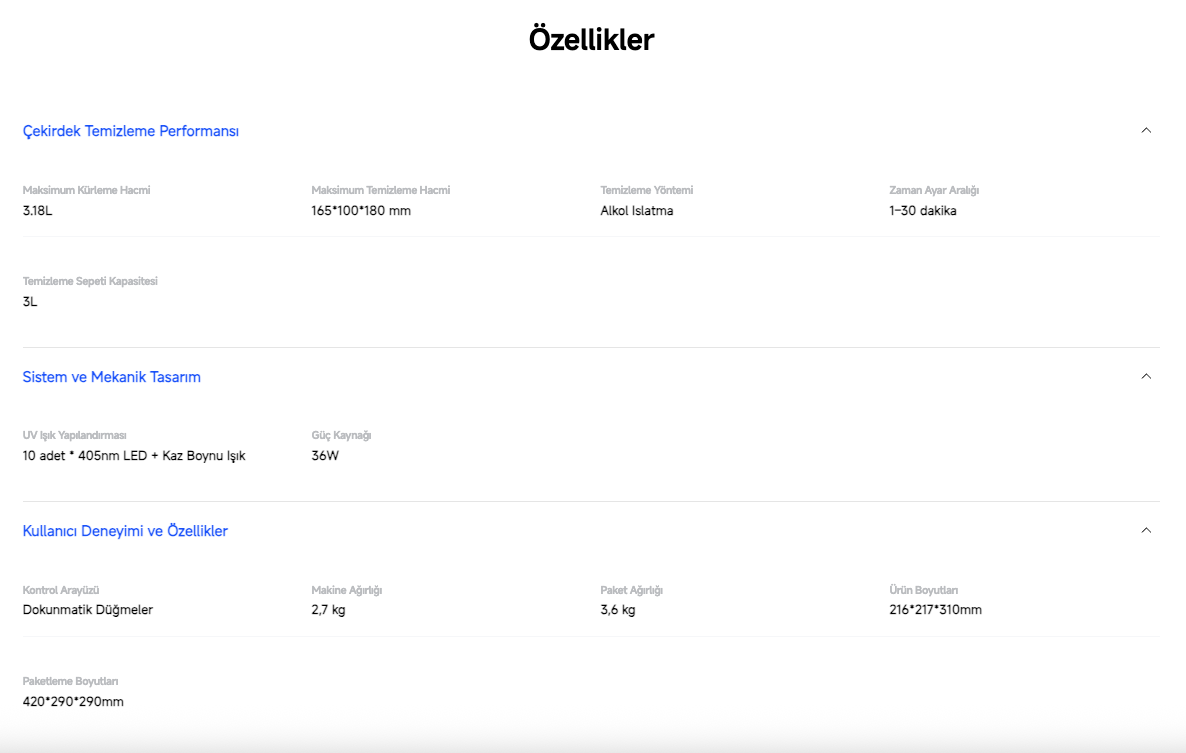Click the Dokunmatik Düğmeler control value
1186x753 pixels.
click(88, 610)
